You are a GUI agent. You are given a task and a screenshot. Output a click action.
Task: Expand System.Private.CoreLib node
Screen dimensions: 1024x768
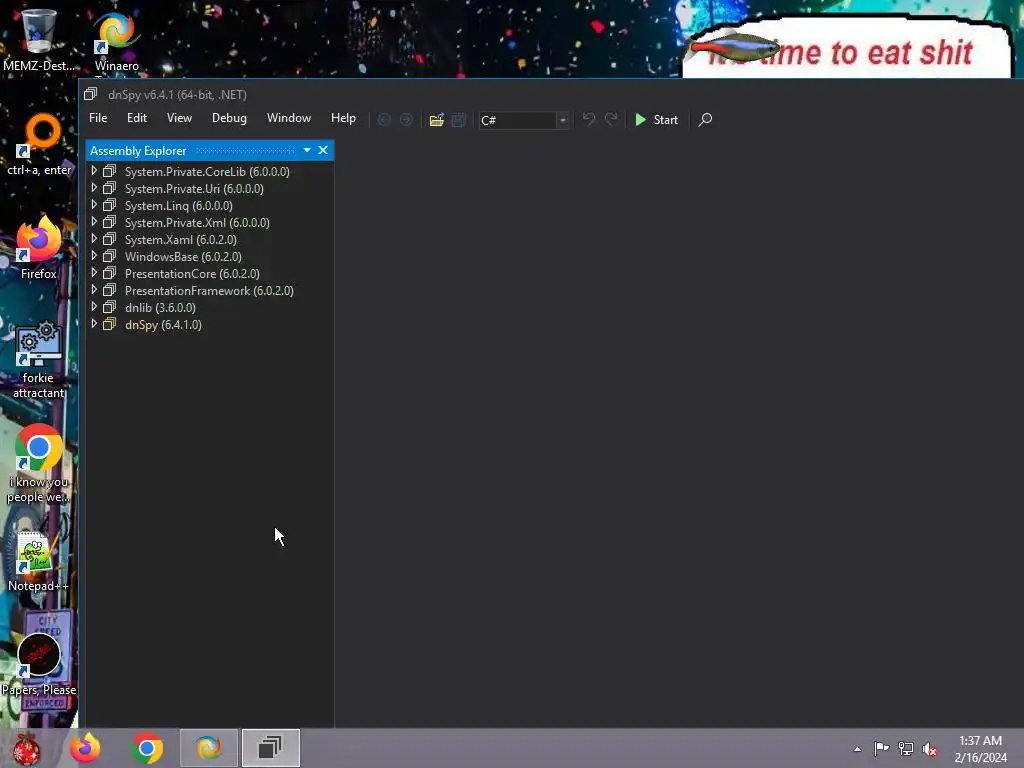[94, 170]
